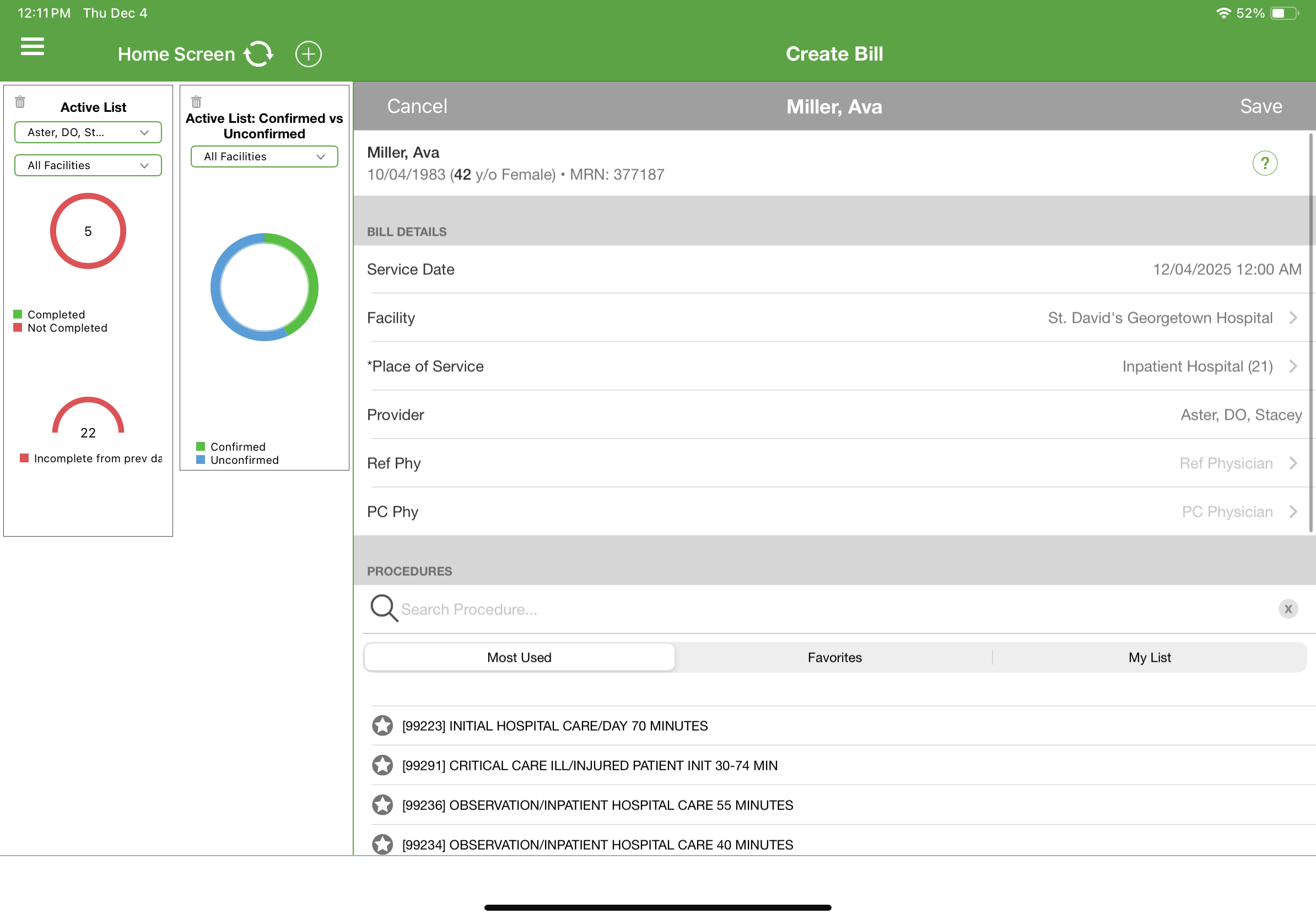Expand the Ref Phy chevron

point(1293,463)
